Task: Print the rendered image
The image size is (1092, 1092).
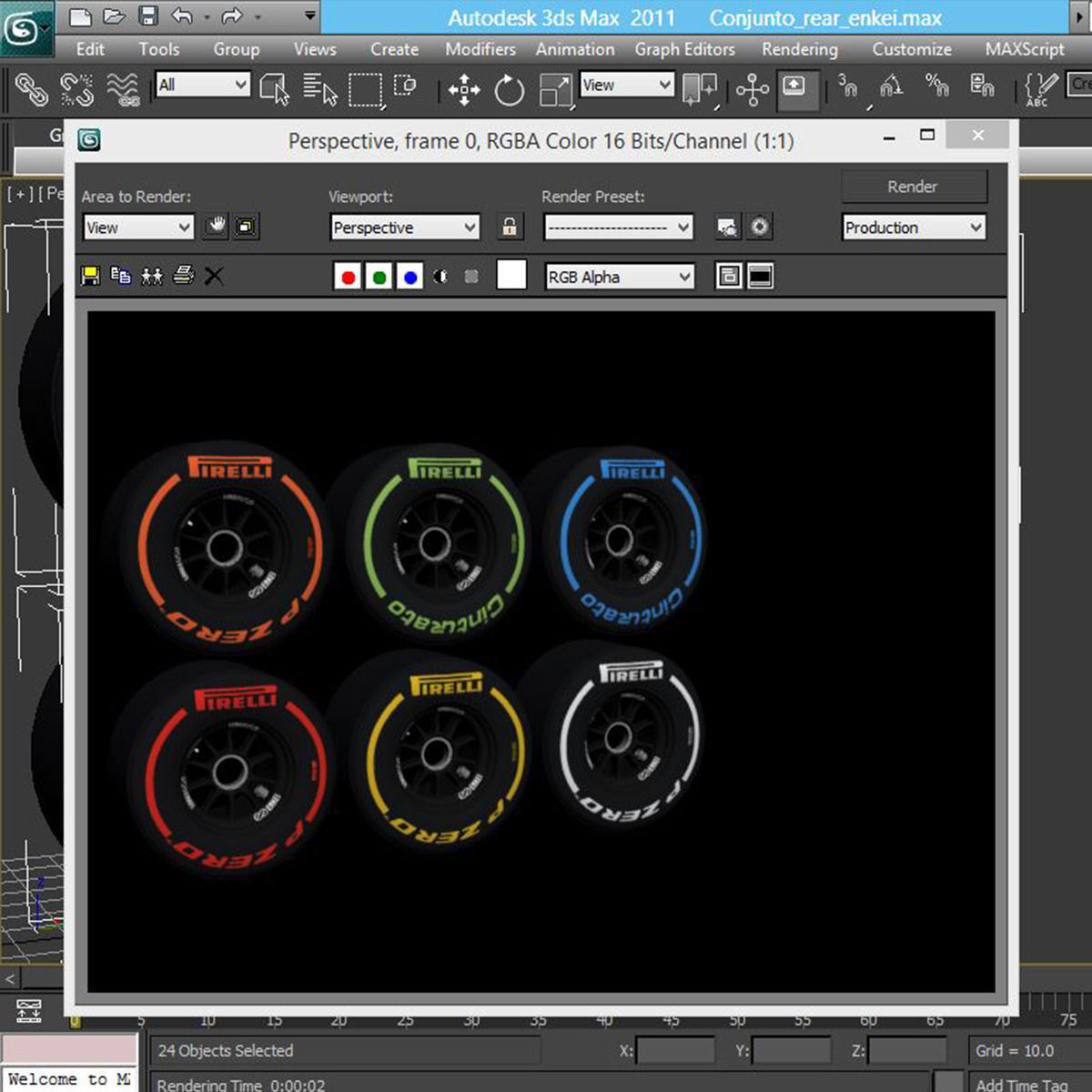Action: [x=183, y=275]
